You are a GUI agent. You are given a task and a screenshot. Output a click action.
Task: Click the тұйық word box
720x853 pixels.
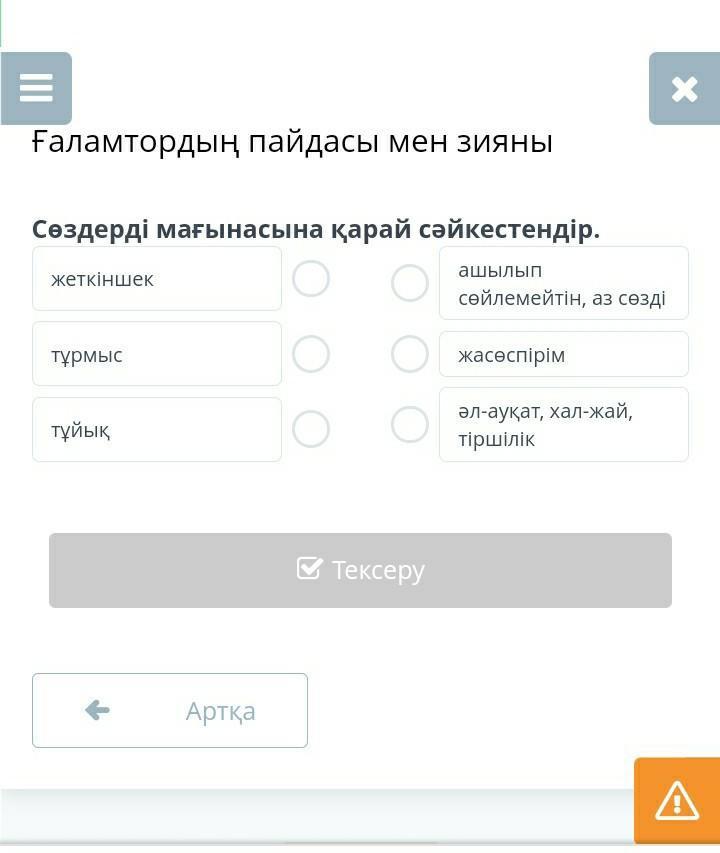click(157, 430)
